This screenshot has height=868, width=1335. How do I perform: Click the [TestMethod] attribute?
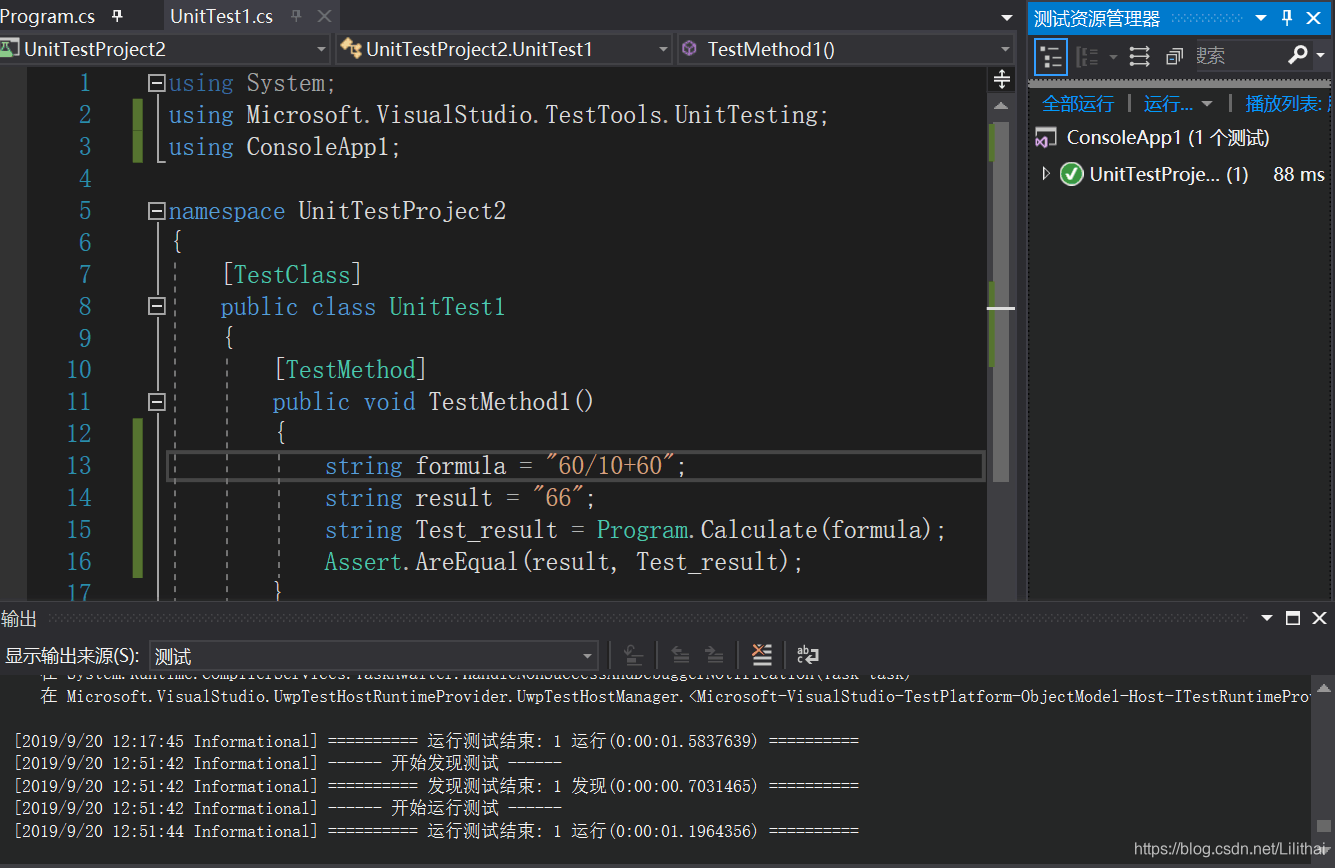pyautogui.click(x=351, y=370)
